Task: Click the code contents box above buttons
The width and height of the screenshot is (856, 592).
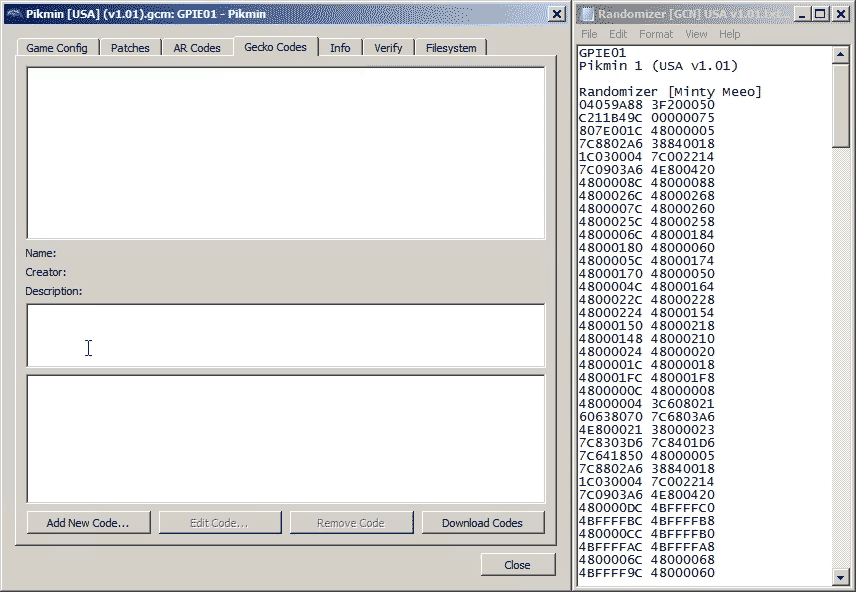Action: pos(286,439)
